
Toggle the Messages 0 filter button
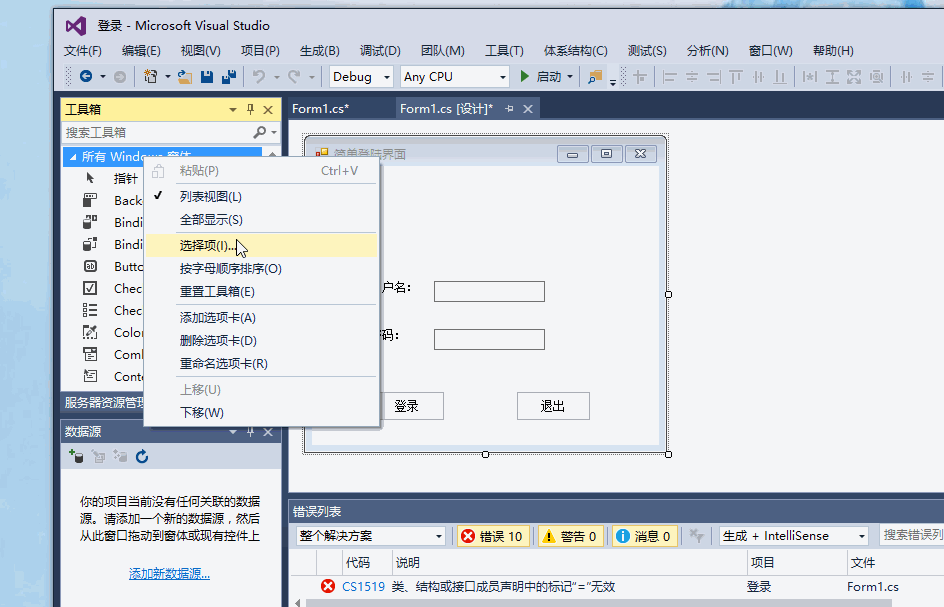(x=644, y=536)
